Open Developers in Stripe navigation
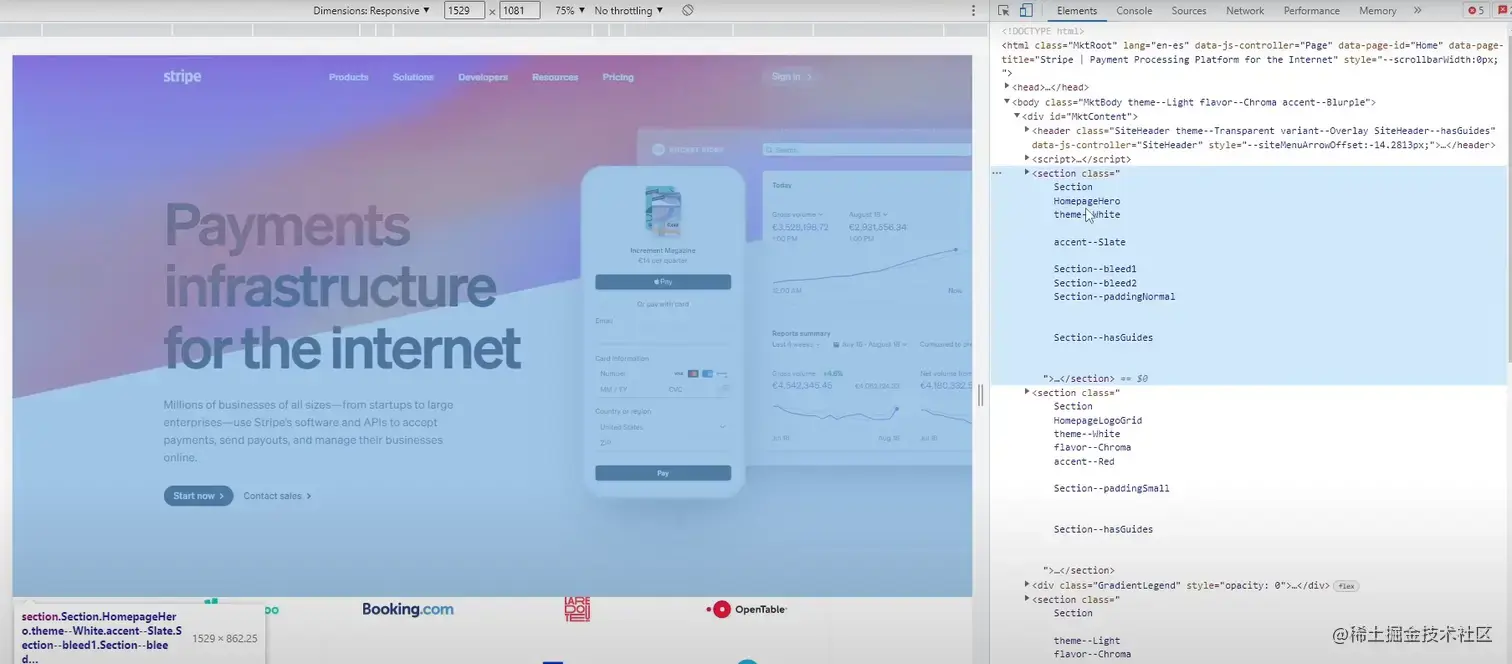The width and height of the screenshot is (1512, 664). (483, 77)
